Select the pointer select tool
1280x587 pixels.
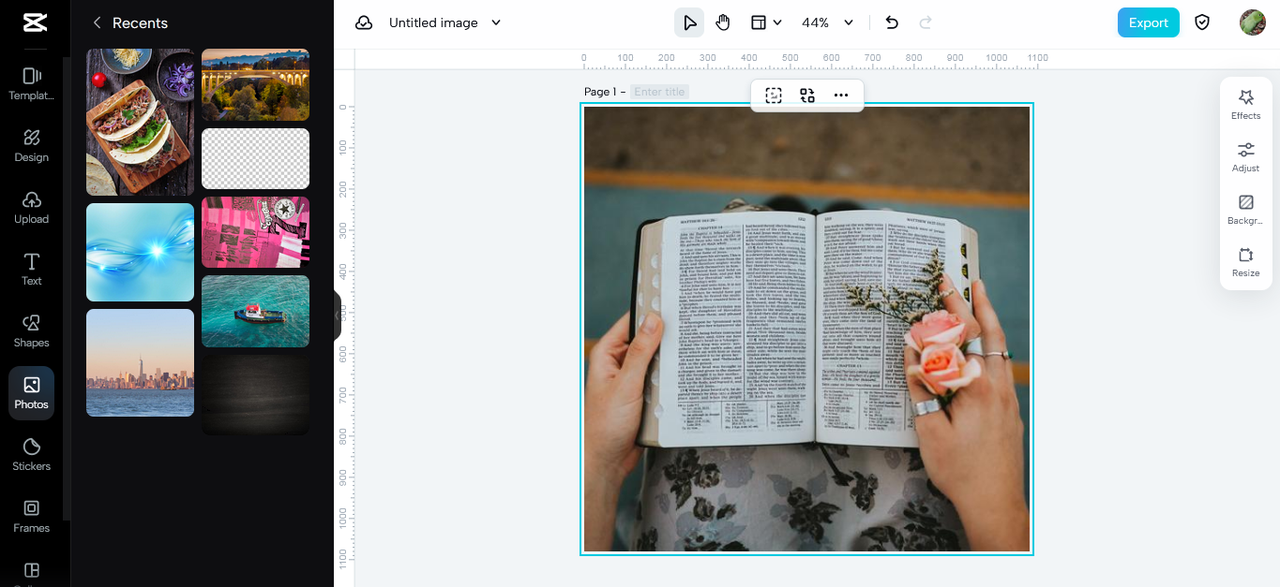689,23
